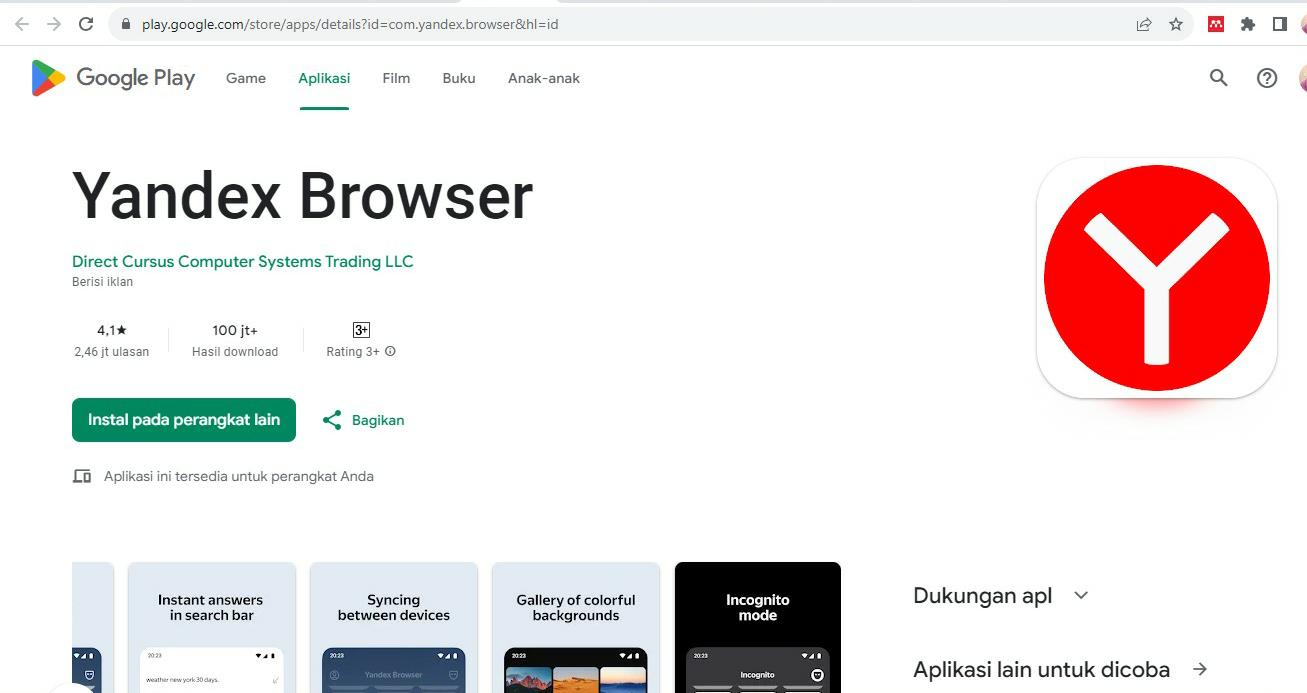
Task: Open Google Play search magnifier icon
Action: [x=1218, y=78]
